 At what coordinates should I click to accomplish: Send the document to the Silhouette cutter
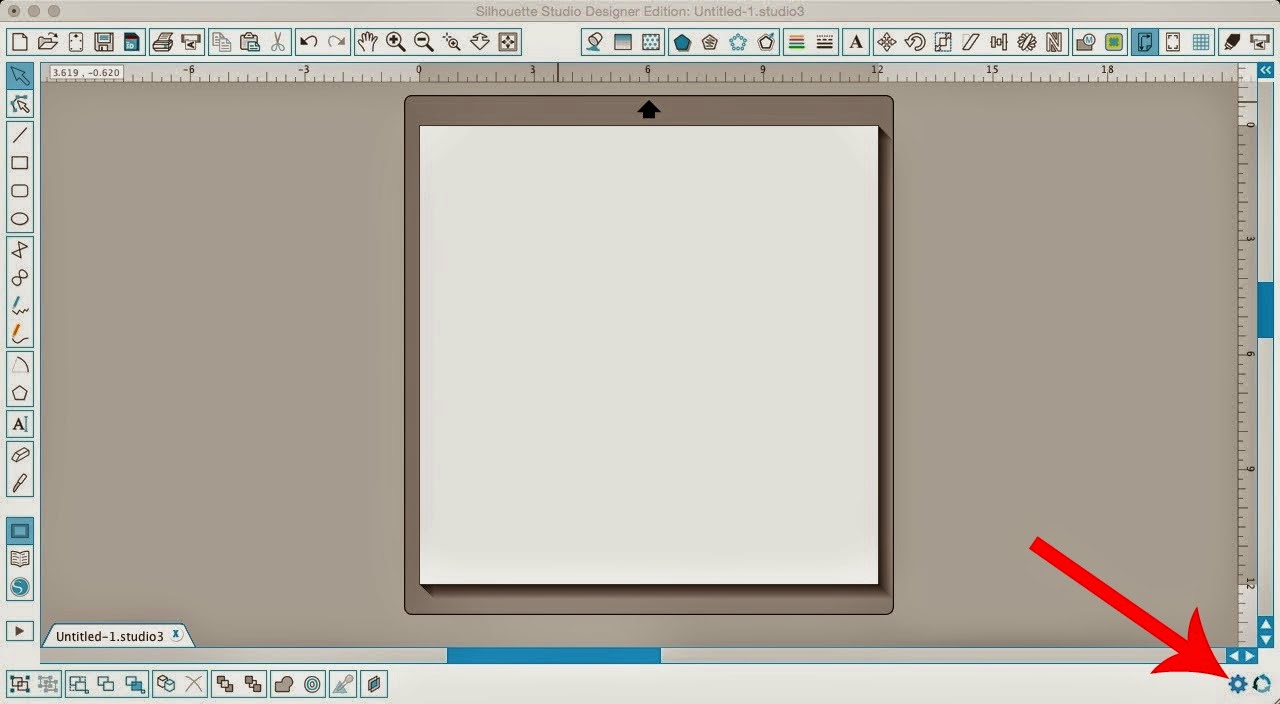(x=189, y=41)
